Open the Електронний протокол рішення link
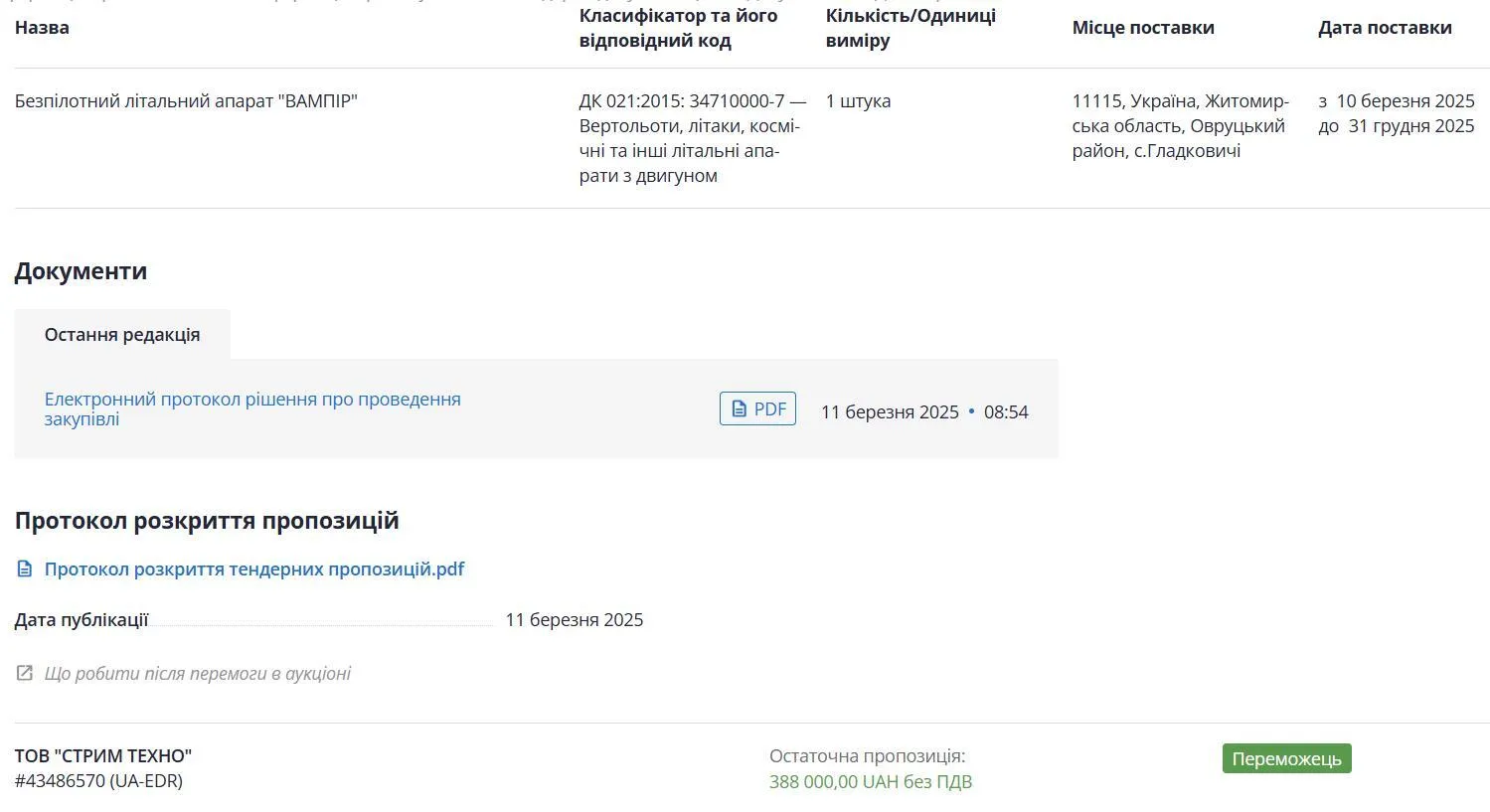1490x812 pixels. coord(252,409)
